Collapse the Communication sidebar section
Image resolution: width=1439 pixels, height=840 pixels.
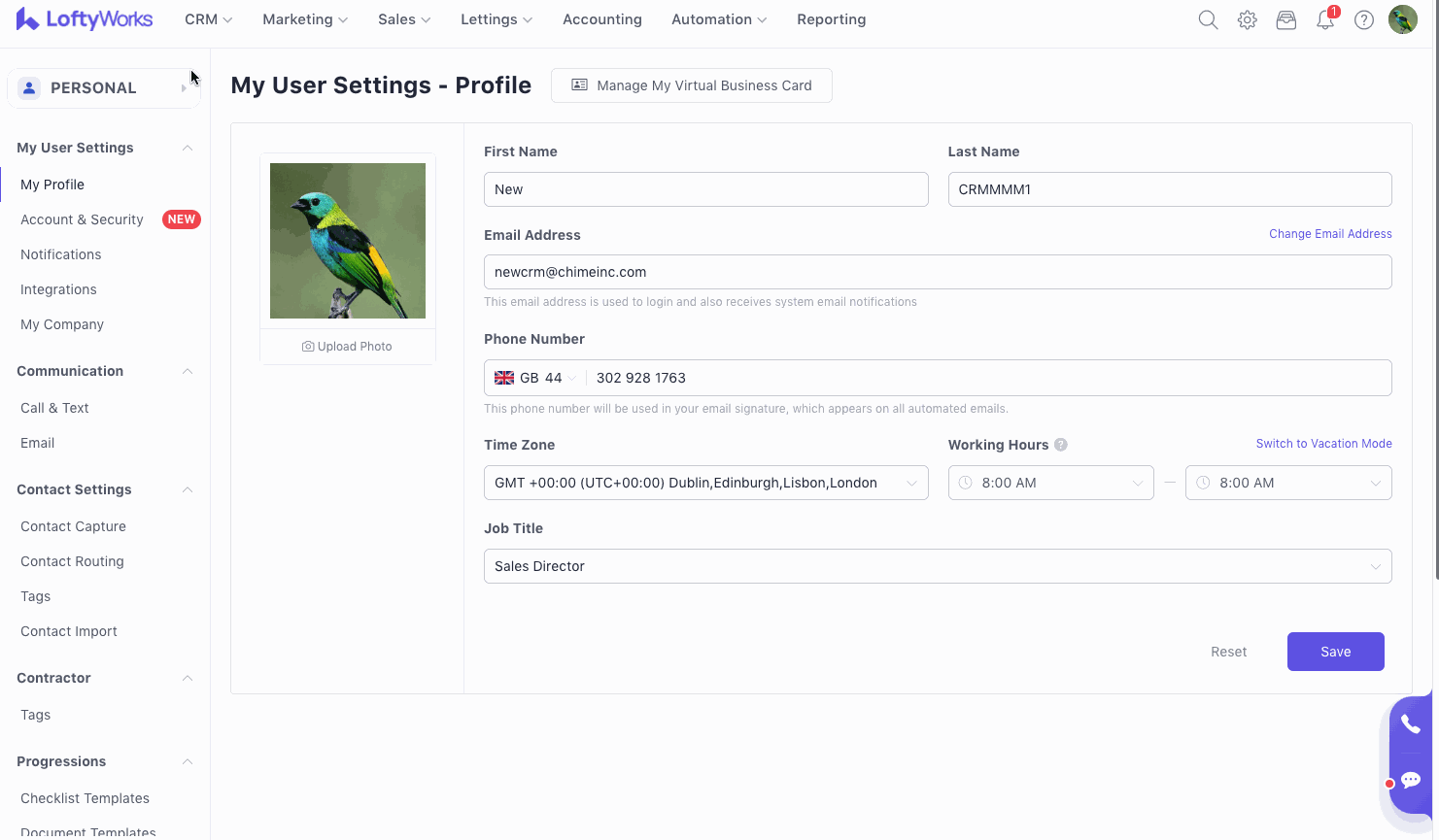(188, 371)
